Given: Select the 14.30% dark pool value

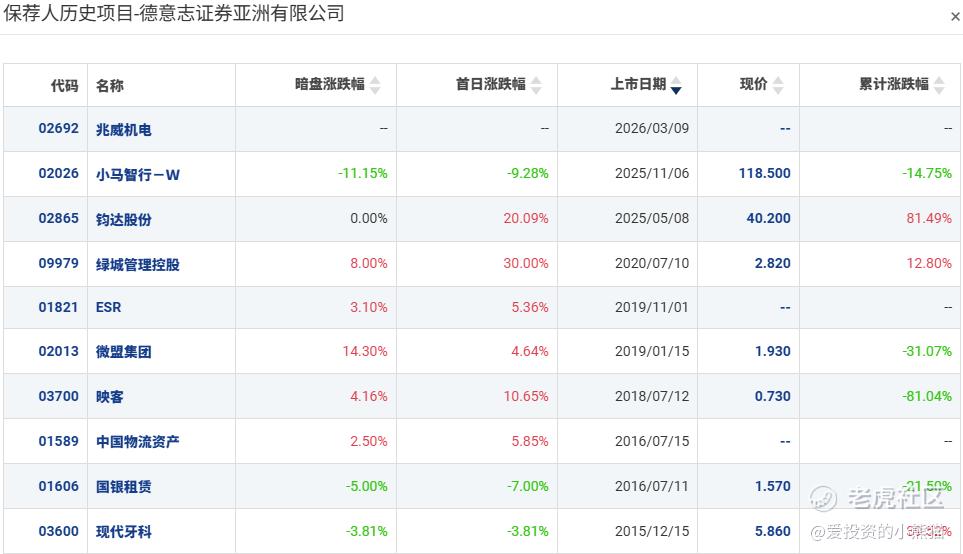Looking at the screenshot, I should click(365, 351).
